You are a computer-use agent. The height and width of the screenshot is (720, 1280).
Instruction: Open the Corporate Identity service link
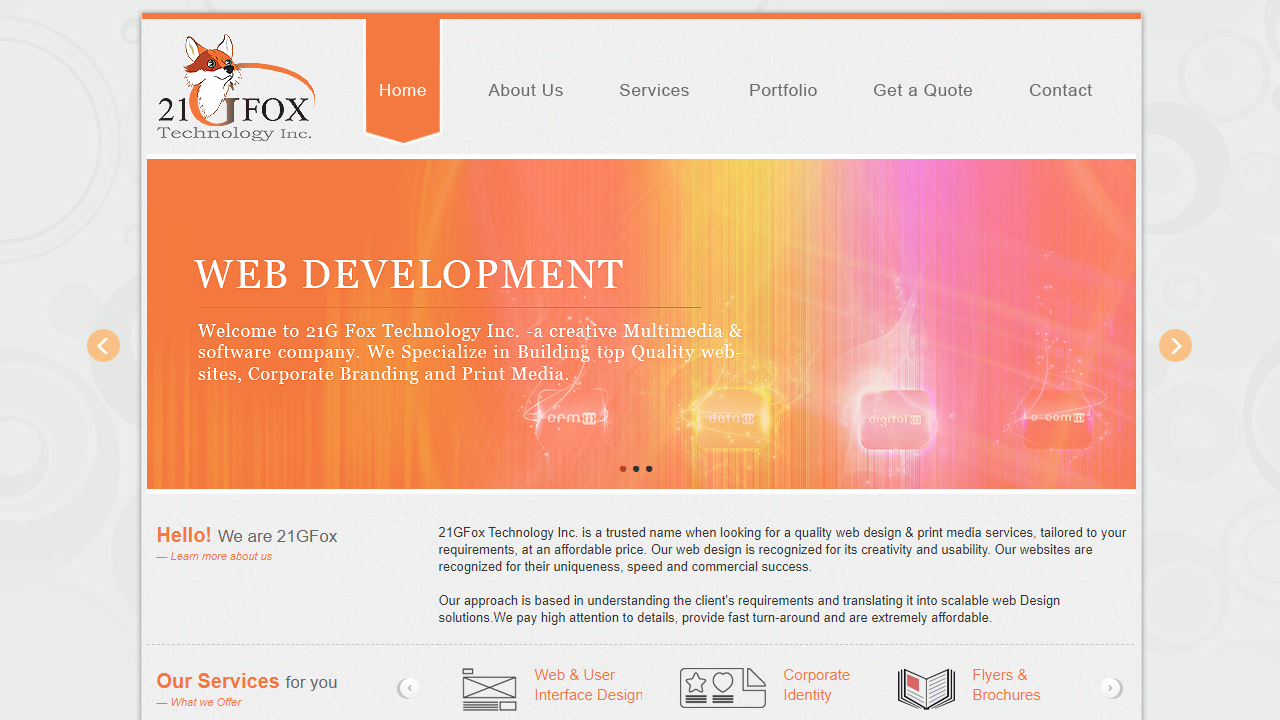coord(817,685)
